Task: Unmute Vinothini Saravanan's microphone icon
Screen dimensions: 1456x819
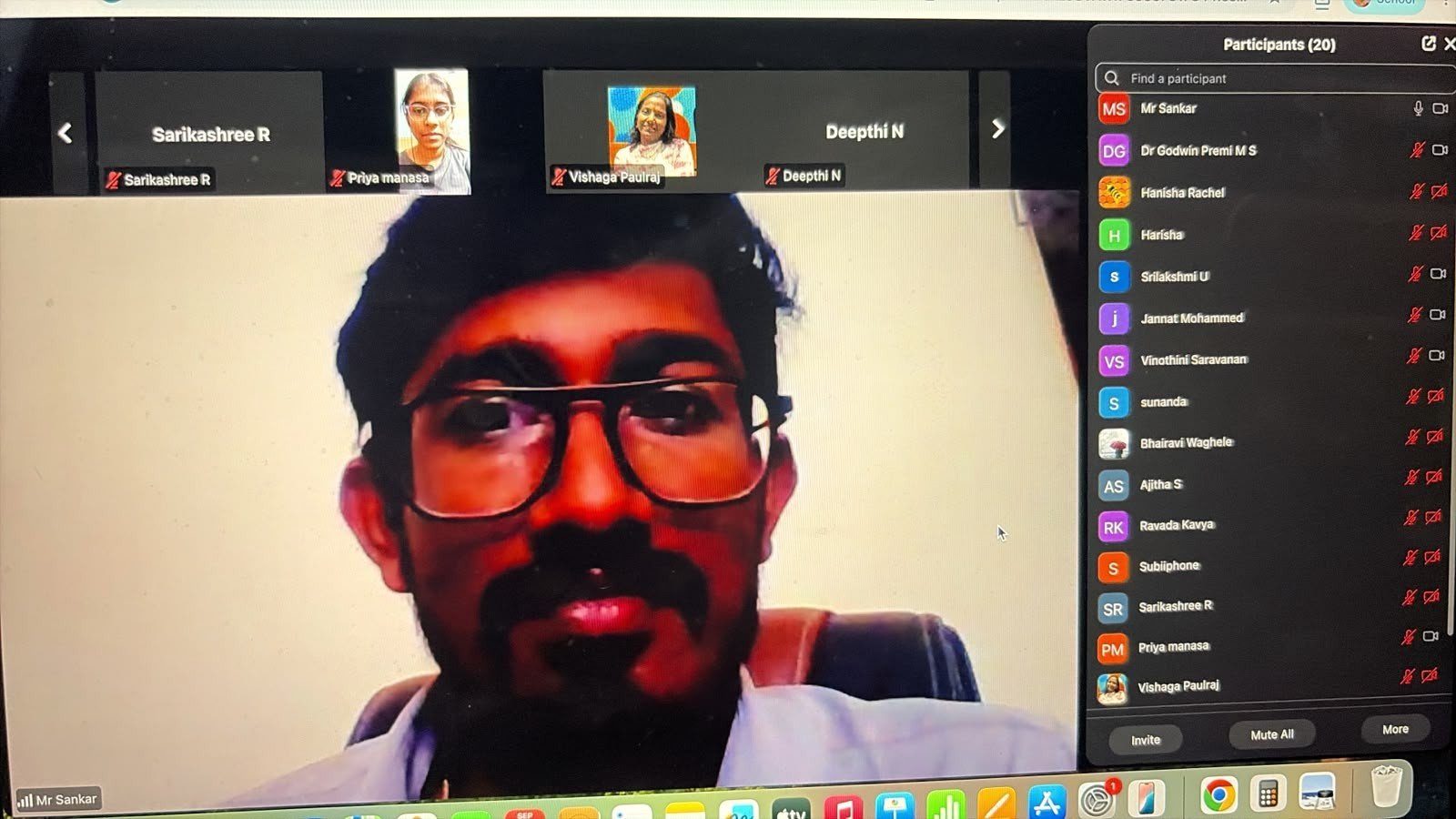Action: pyautogui.click(x=1413, y=356)
